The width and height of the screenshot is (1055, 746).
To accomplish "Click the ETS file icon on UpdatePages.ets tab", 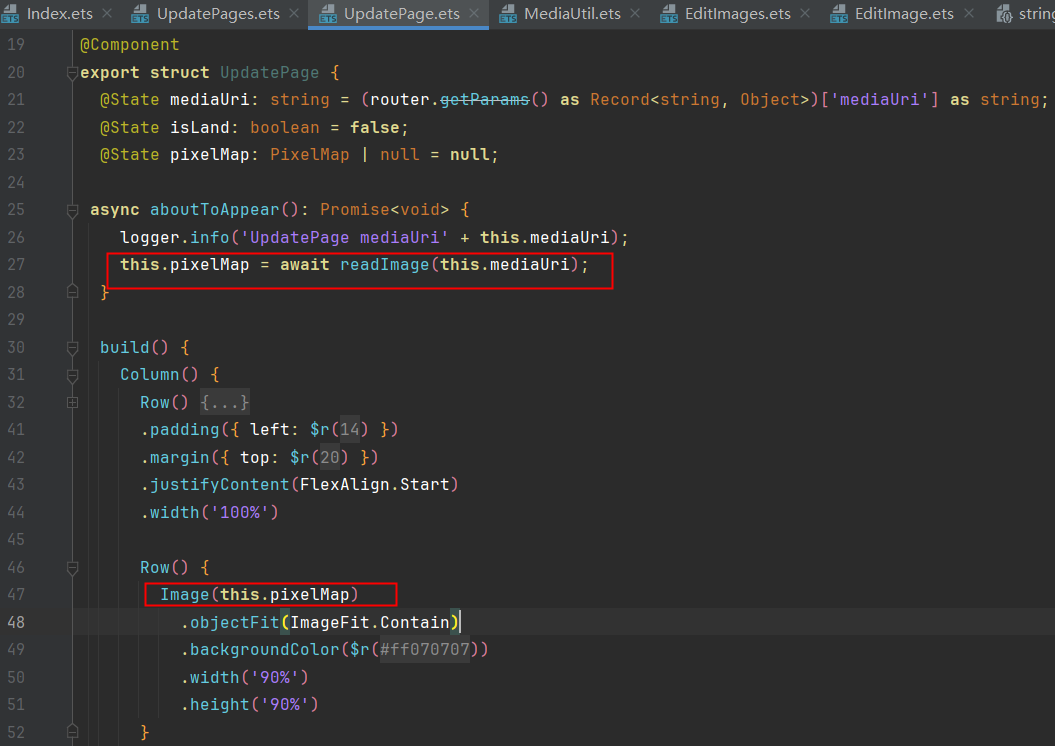I will [x=140, y=14].
